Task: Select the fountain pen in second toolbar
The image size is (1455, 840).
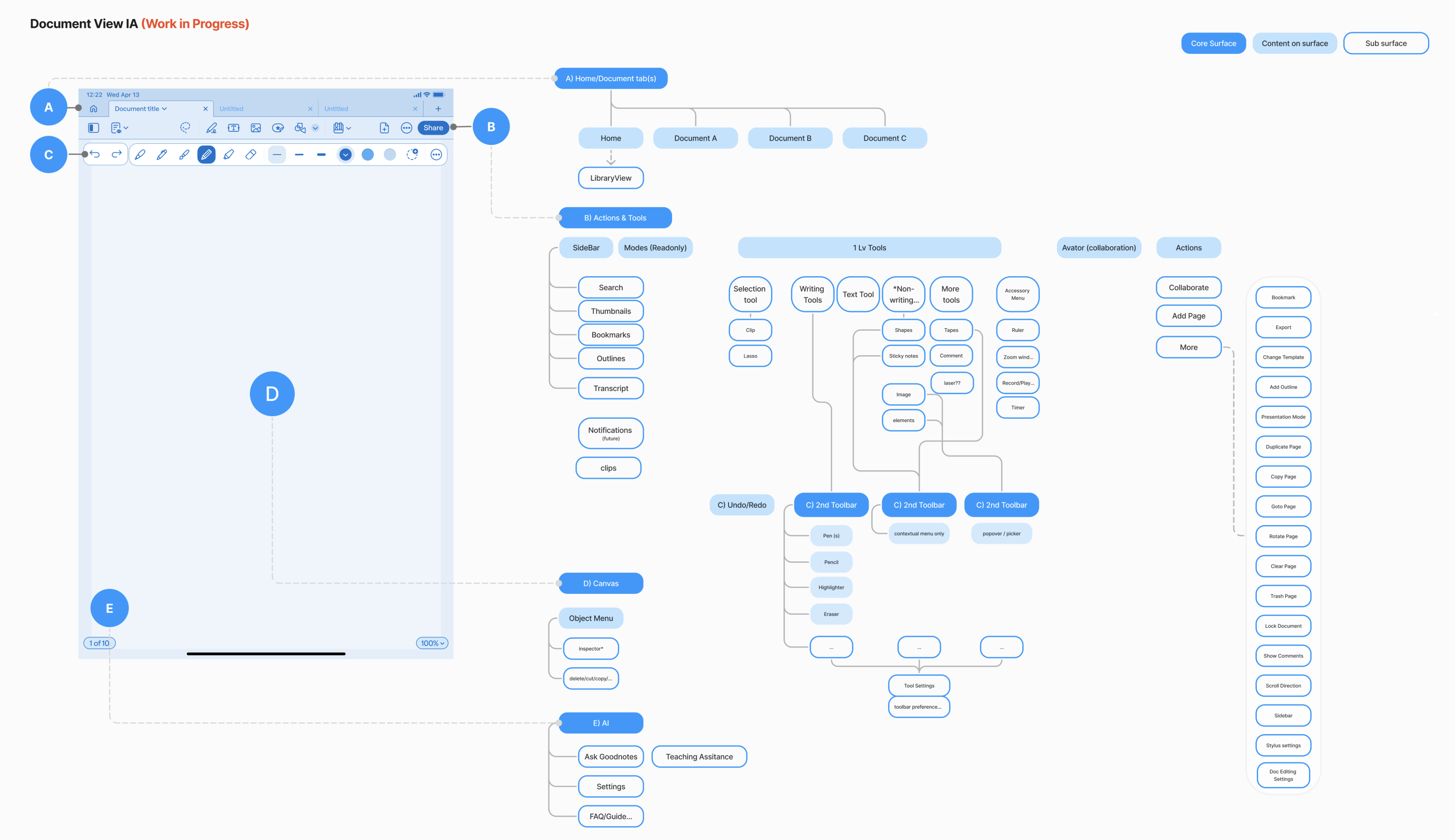Action: point(140,155)
